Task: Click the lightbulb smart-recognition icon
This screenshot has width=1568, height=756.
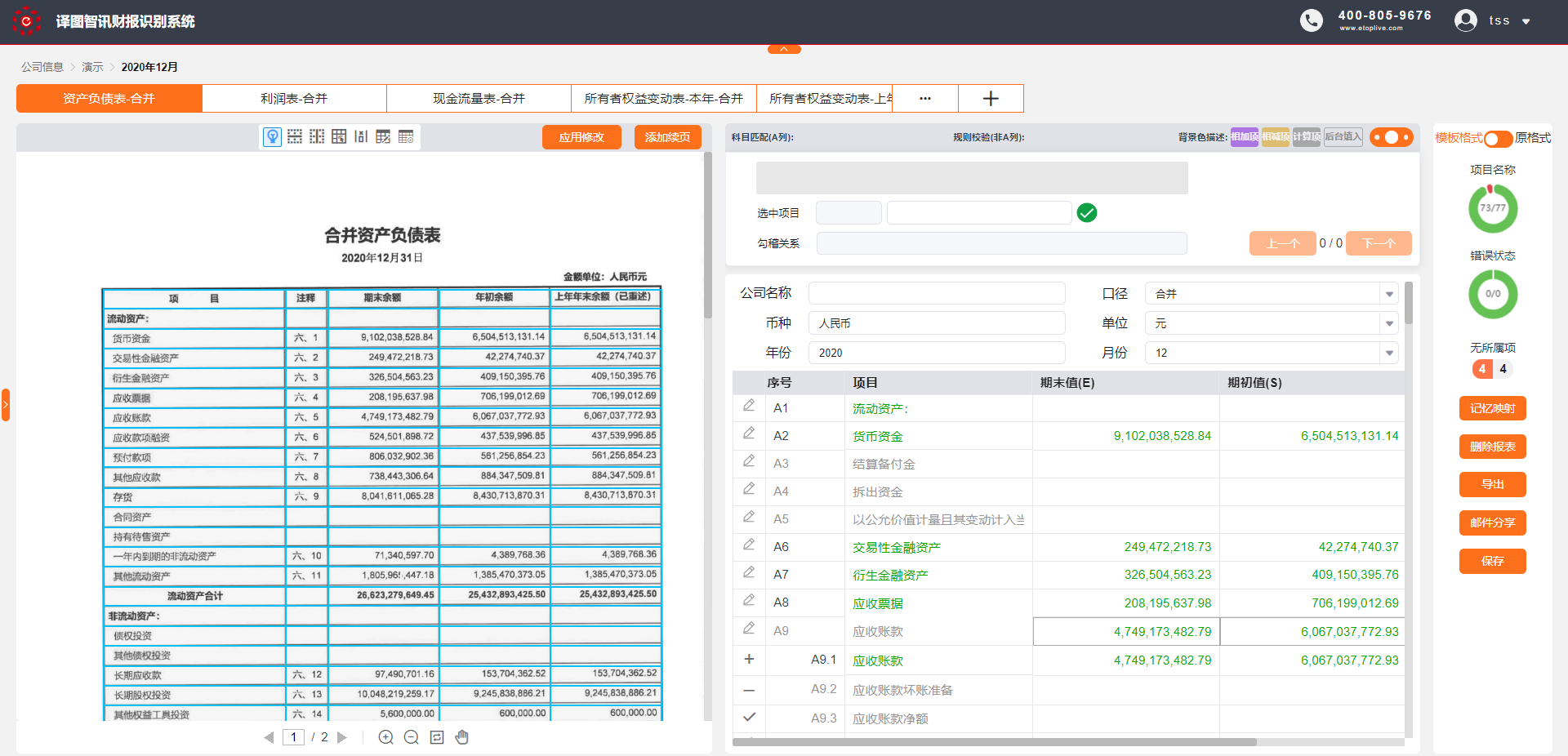Action: point(273,136)
